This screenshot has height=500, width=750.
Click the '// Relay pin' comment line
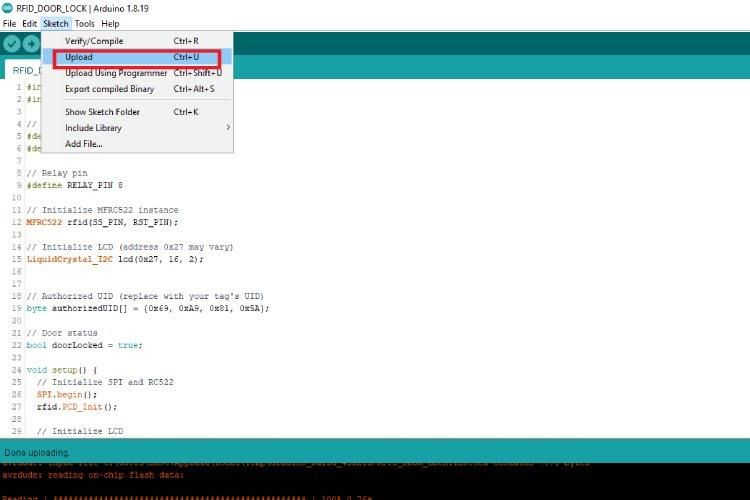click(x=57, y=173)
